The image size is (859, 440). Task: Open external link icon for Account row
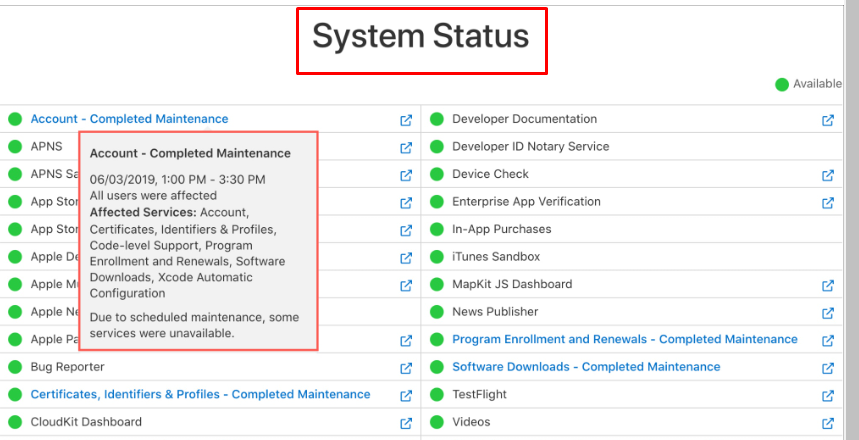406,120
